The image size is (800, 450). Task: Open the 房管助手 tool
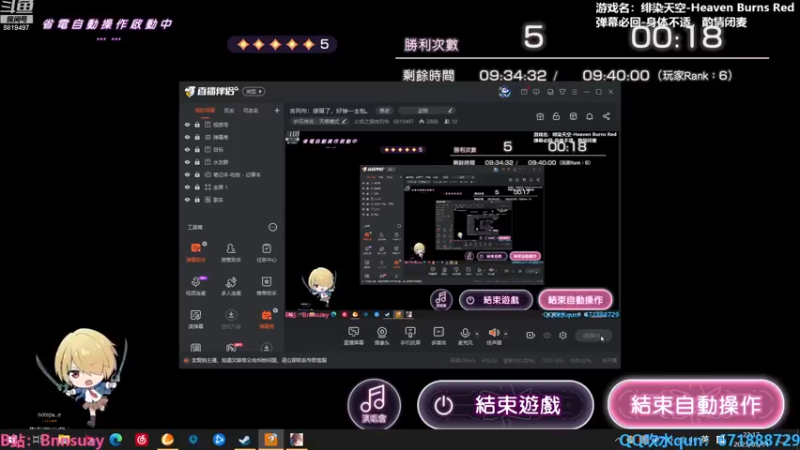pos(231,253)
